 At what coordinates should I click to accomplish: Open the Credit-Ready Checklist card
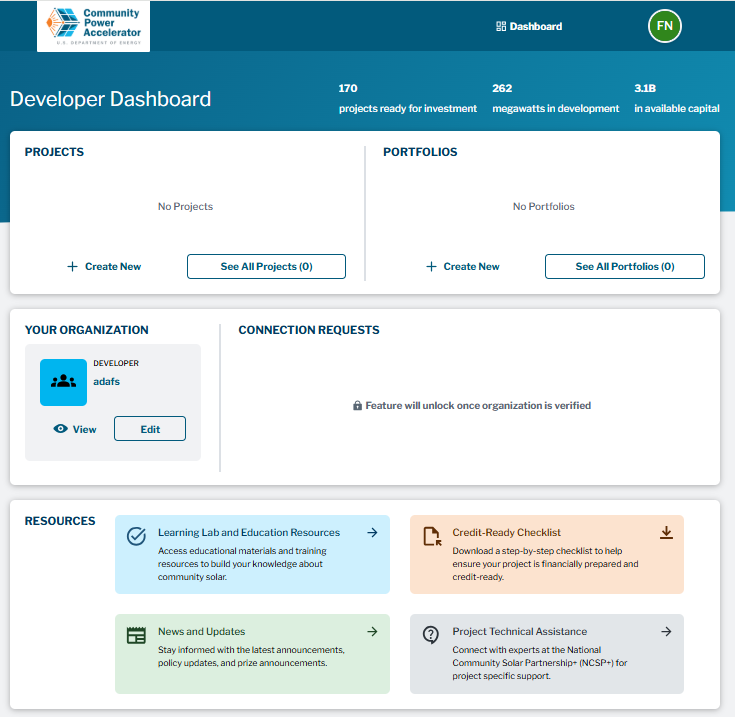pos(547,554)
